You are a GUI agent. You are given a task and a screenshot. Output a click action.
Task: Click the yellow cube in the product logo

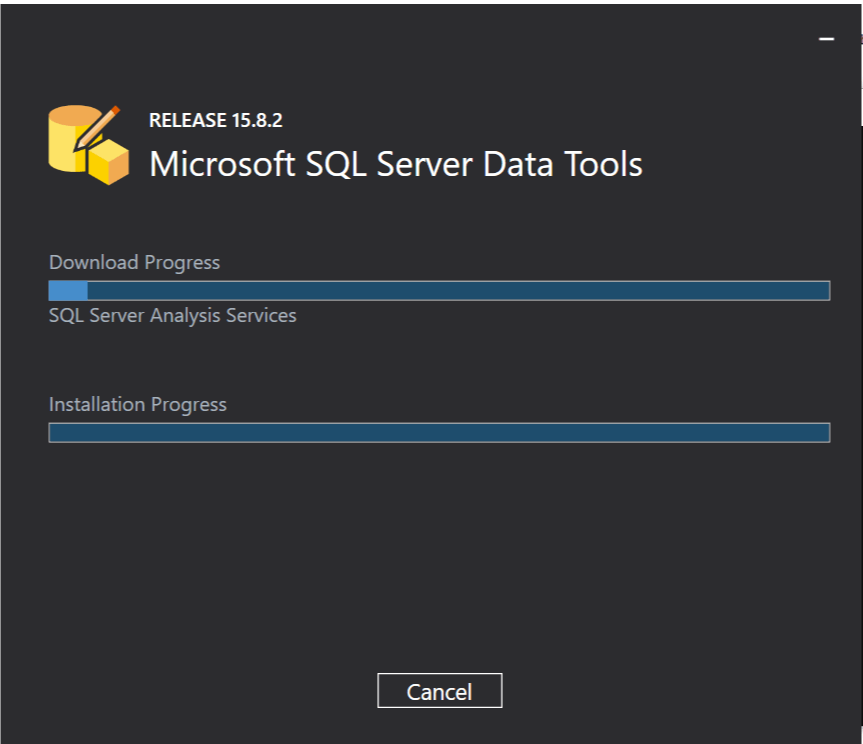[x=107, y=162]
